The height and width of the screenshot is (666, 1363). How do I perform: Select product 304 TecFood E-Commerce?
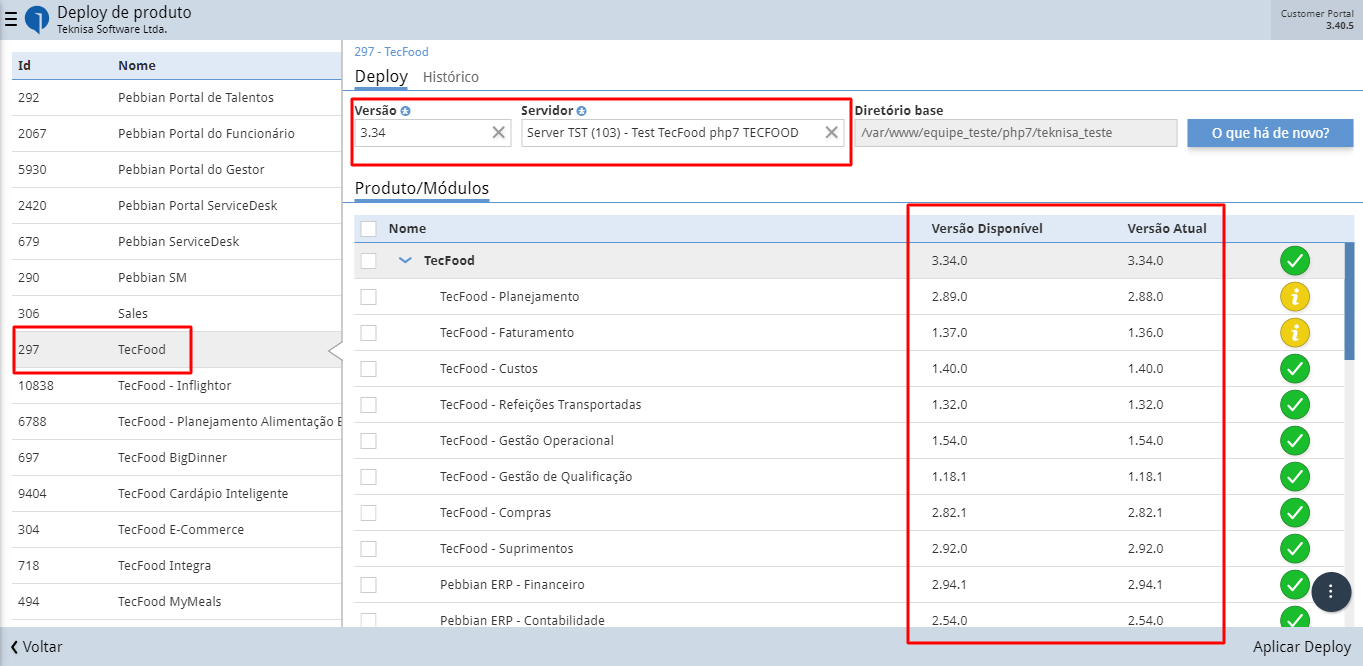pyautogui.click(x=177, y=530)
